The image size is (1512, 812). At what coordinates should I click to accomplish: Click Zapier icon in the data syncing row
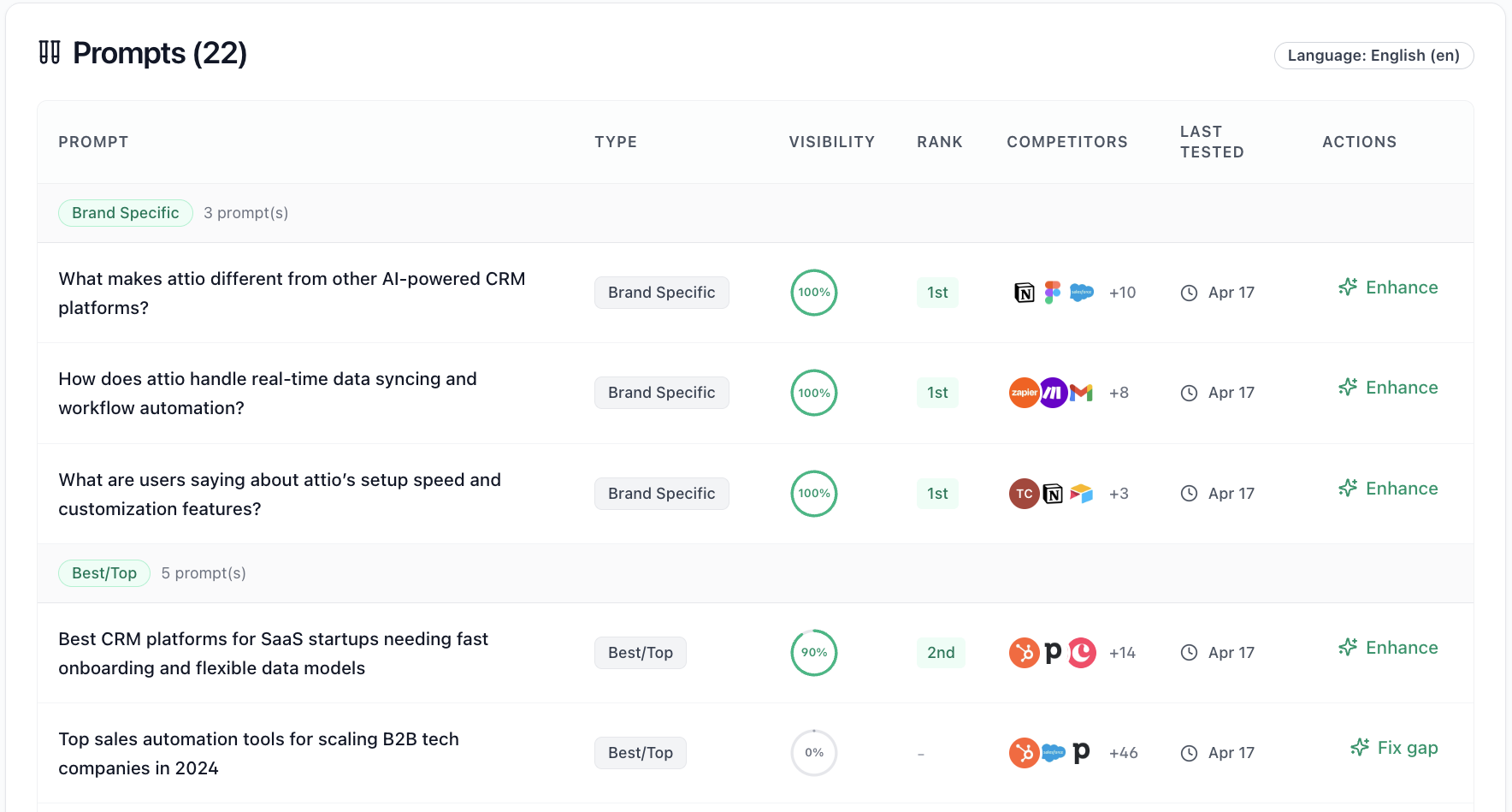click(1025, 393)
